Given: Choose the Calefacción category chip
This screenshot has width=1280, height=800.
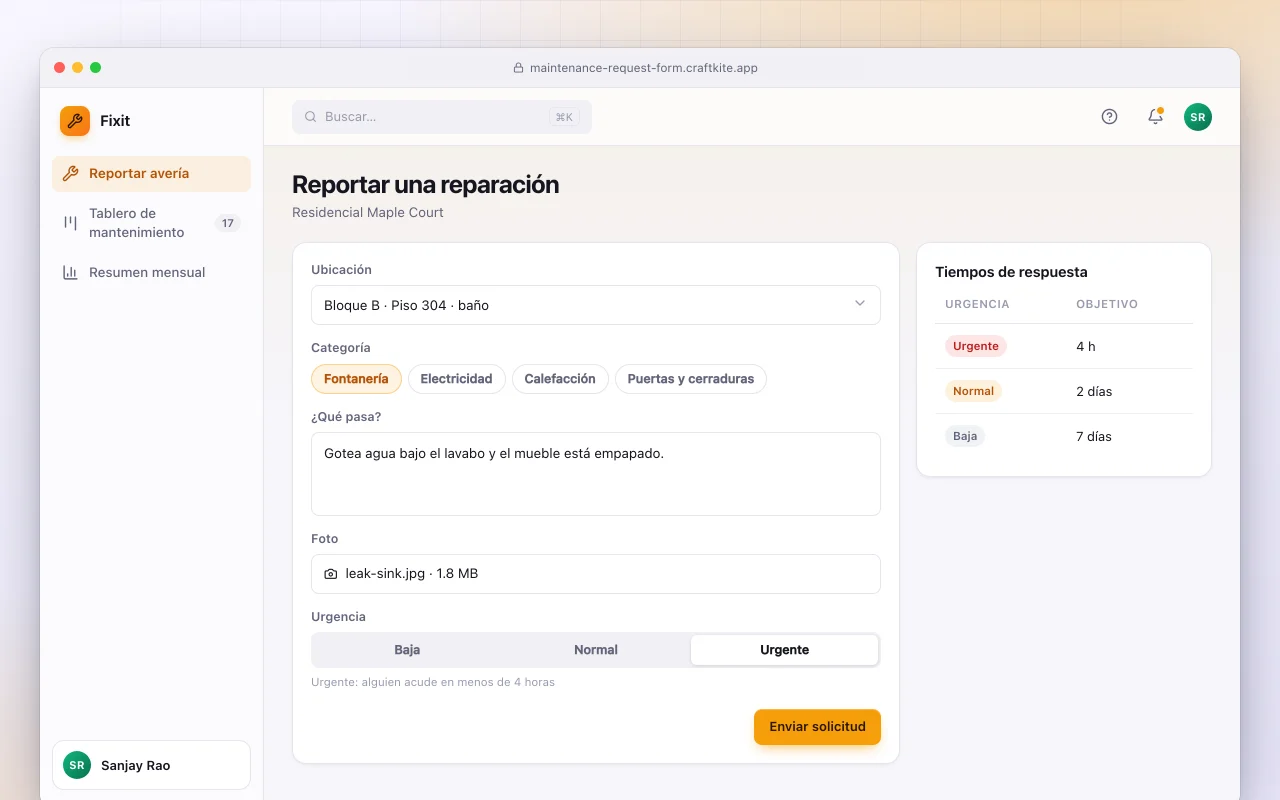Looking at the screenshot, I should [x=560, y=379].
